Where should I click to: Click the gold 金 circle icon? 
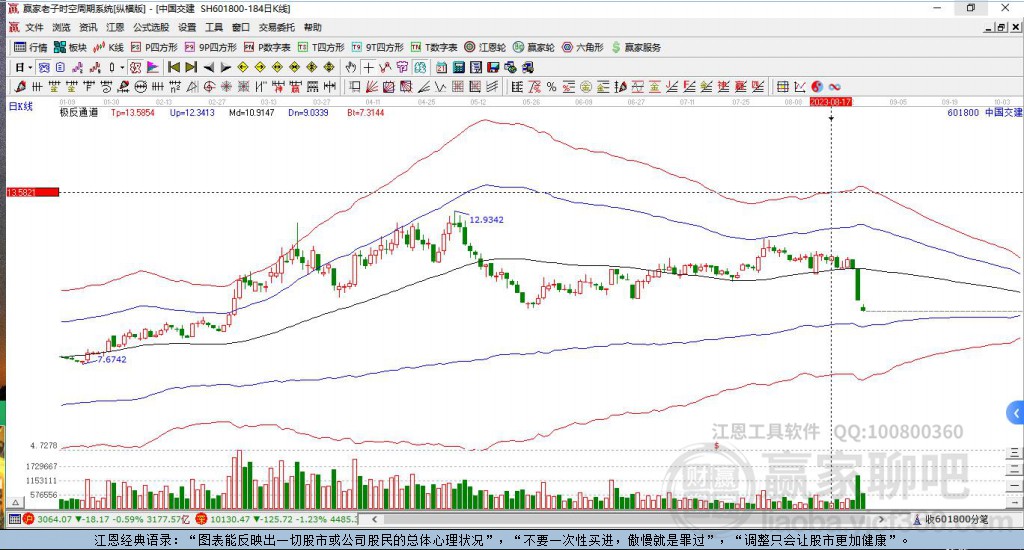(x=586, y=87)
